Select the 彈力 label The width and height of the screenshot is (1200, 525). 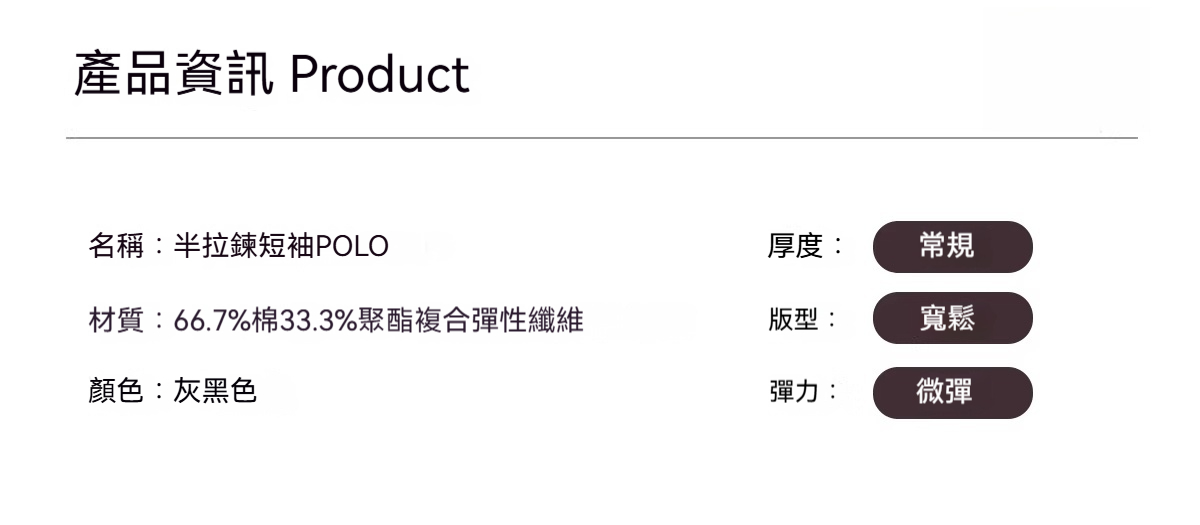click(x=795, y=391)
